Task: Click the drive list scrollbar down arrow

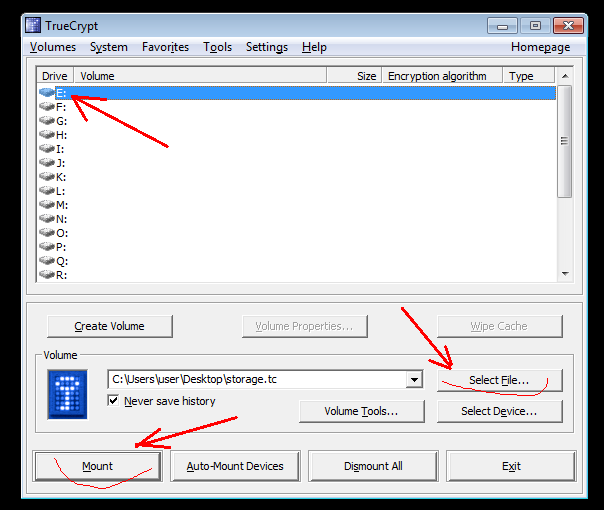Action: 565,274
